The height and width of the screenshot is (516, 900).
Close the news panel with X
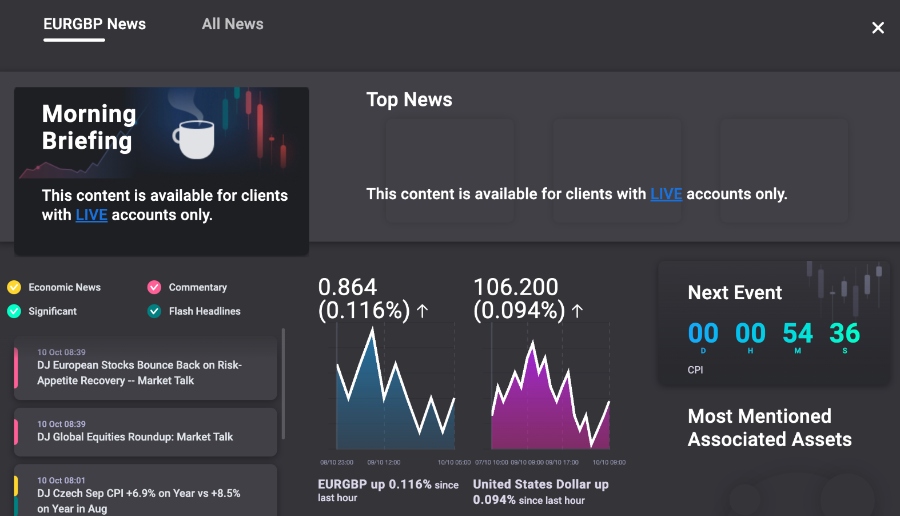[x=878, y=28]
